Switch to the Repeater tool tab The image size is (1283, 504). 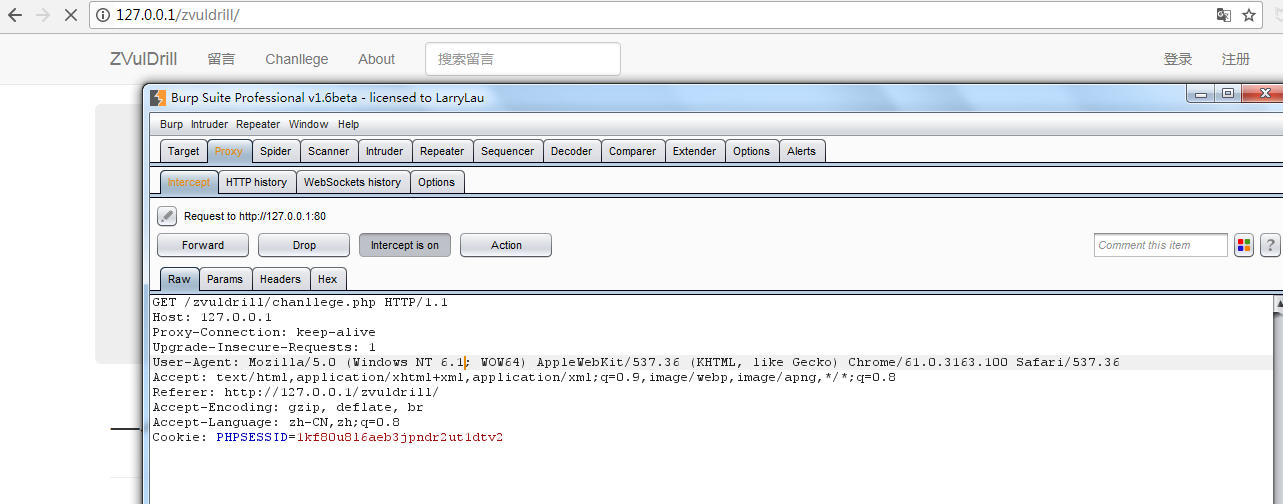pos(442,151)
